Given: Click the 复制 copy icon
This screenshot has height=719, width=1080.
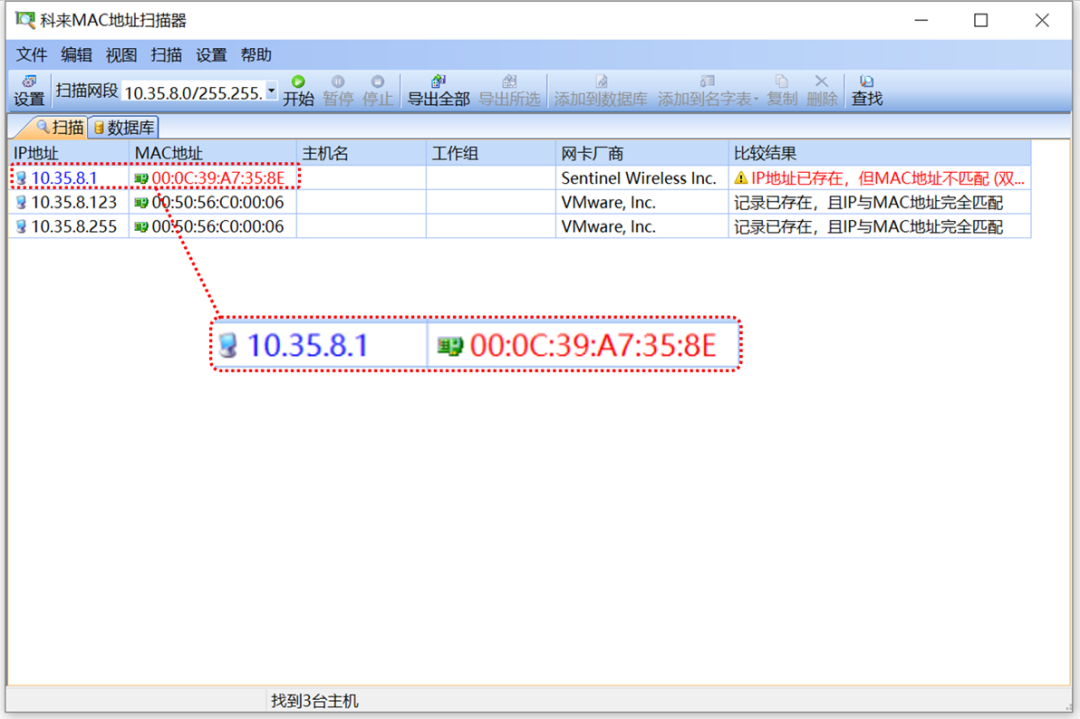Looking at the screenshot, I should [782, 90].
